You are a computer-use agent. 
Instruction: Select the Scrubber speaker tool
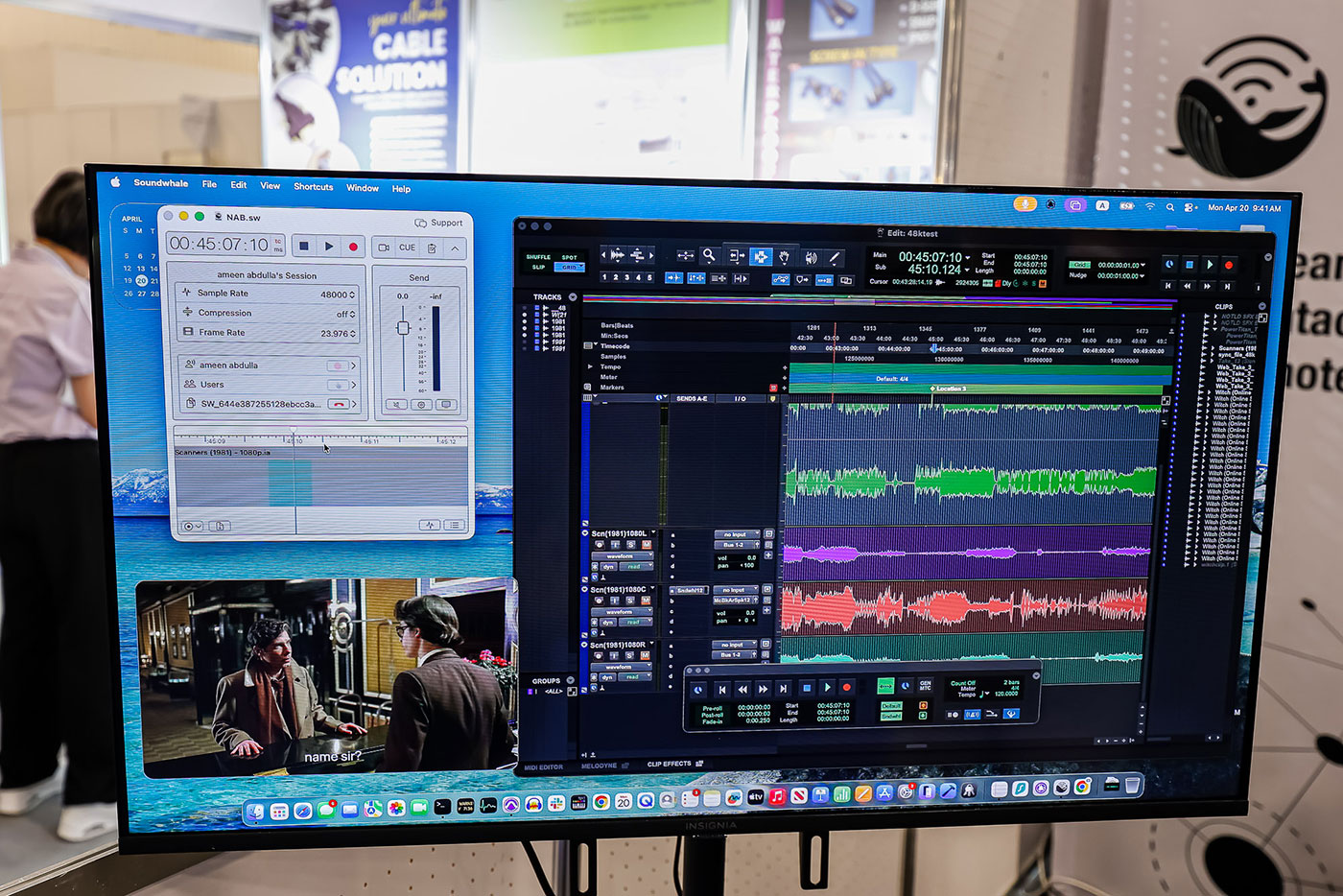pos(811,257)
